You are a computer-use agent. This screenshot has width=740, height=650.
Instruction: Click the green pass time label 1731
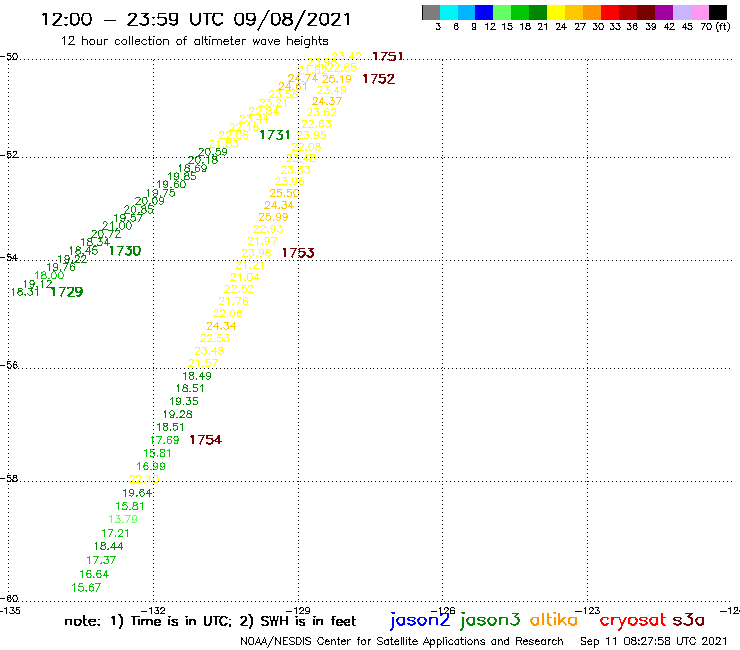(x=275, y=135)
